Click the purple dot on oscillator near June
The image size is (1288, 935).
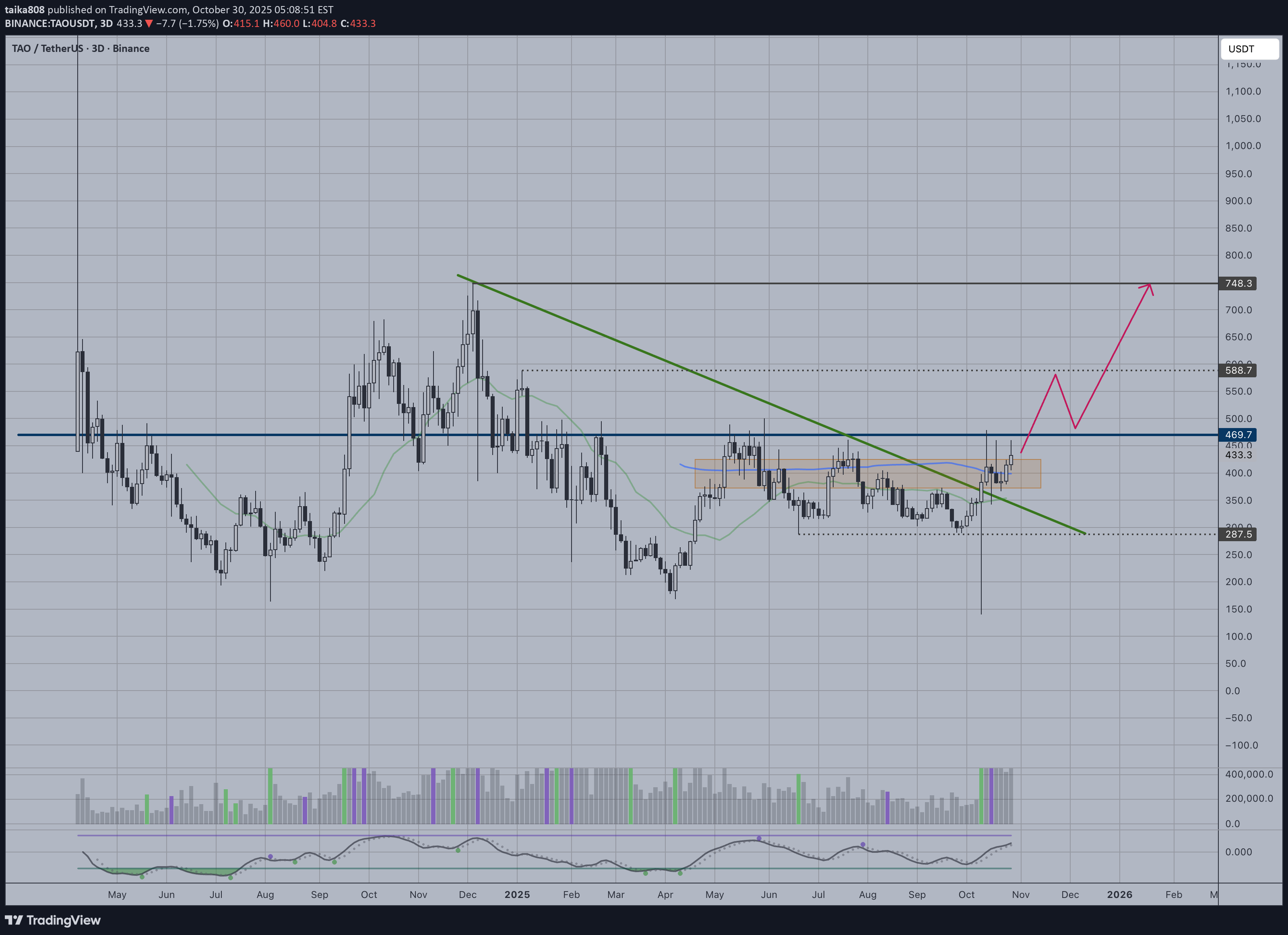click(759, 838)
